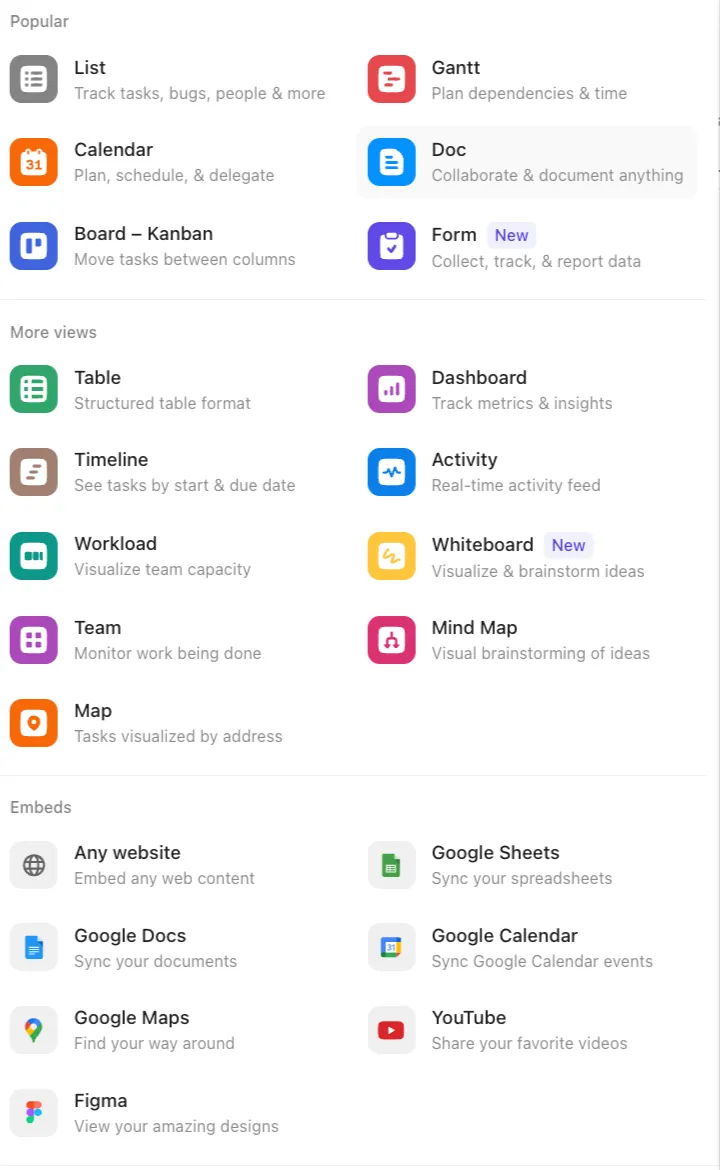
Task: Open the pink Mind Map icon
Action: pos(391,640)
